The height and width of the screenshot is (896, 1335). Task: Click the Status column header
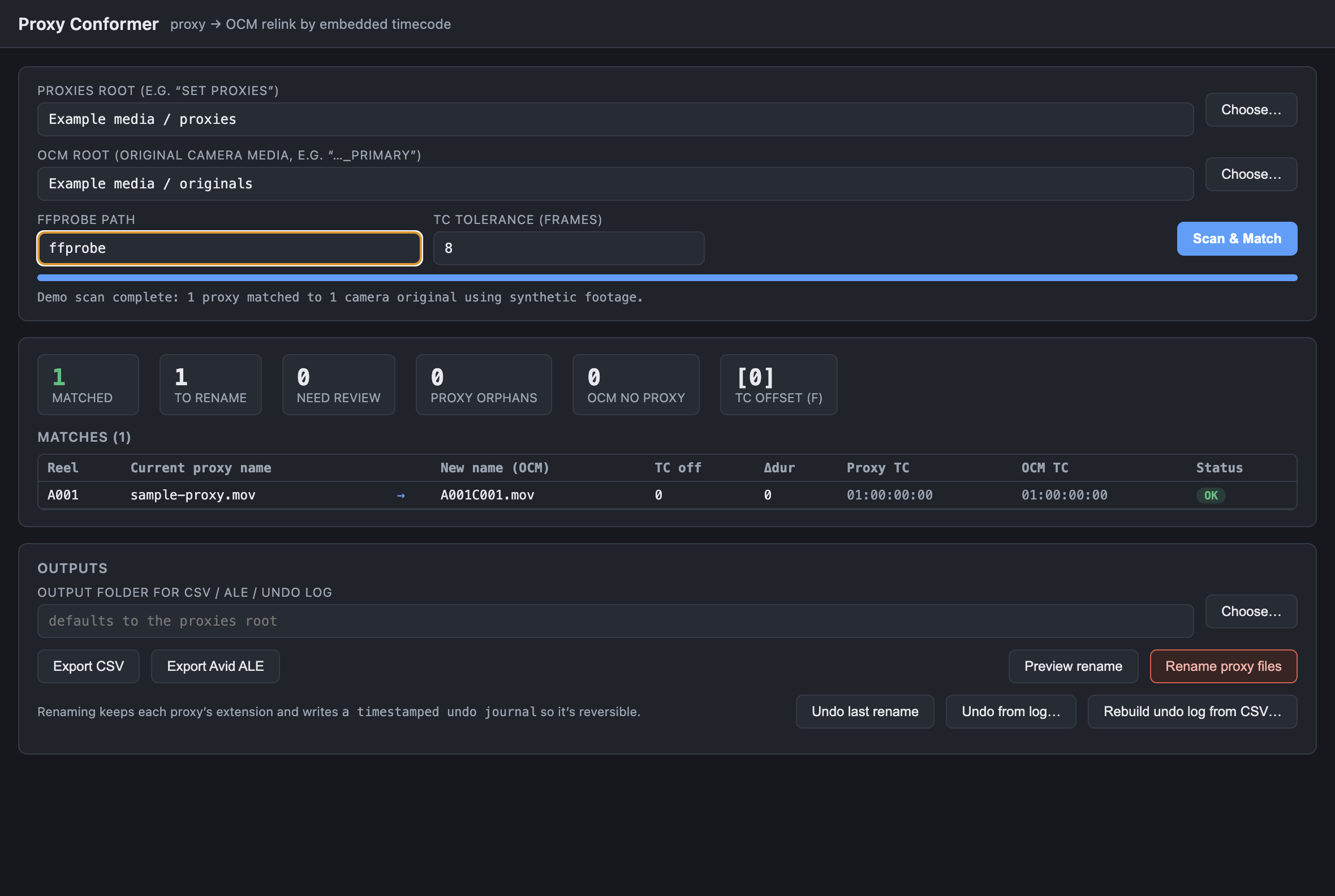tap(1220, 468)
